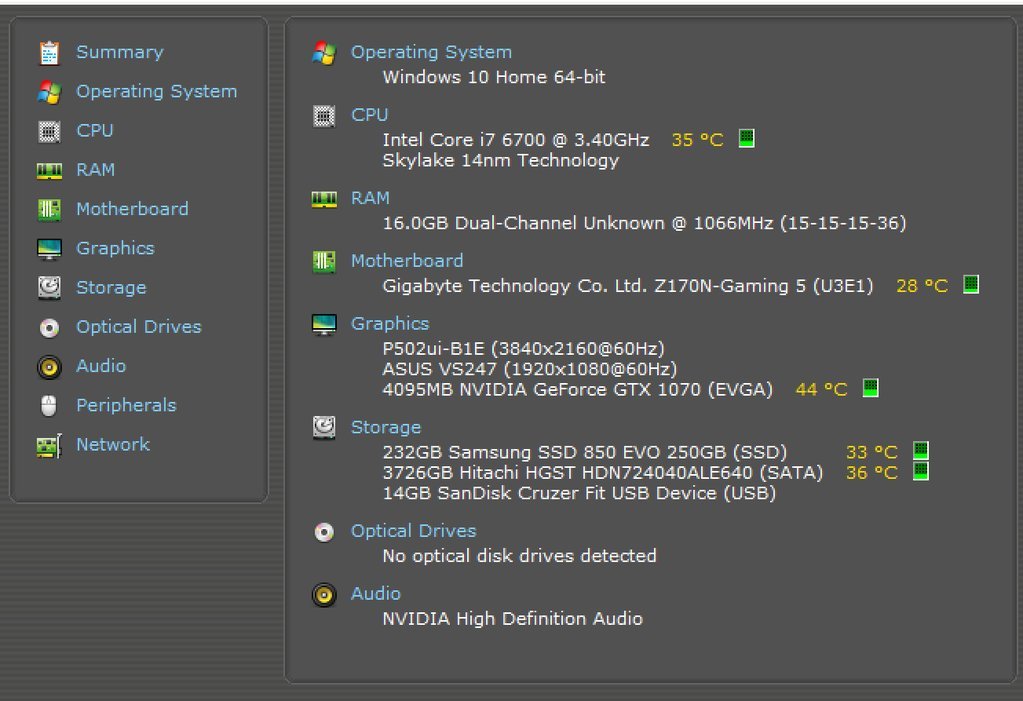
Task: Open the CPU heading link in summary
Action: [369, 115]
